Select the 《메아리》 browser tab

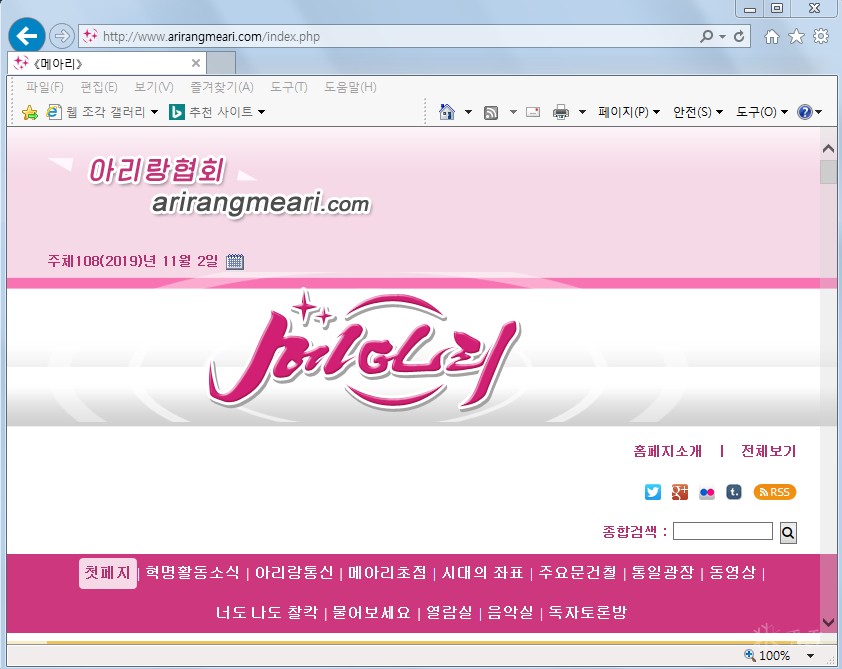pos(107,63)
